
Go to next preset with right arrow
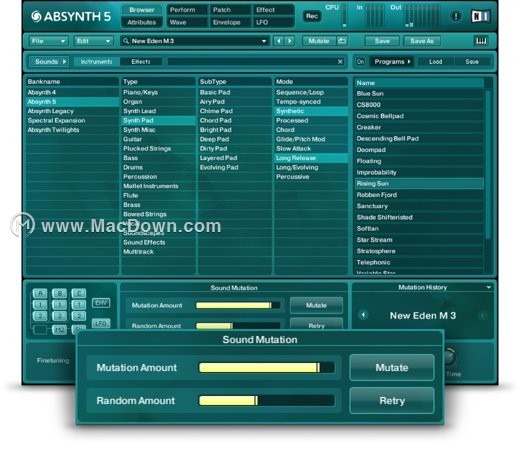coord(289,41)
